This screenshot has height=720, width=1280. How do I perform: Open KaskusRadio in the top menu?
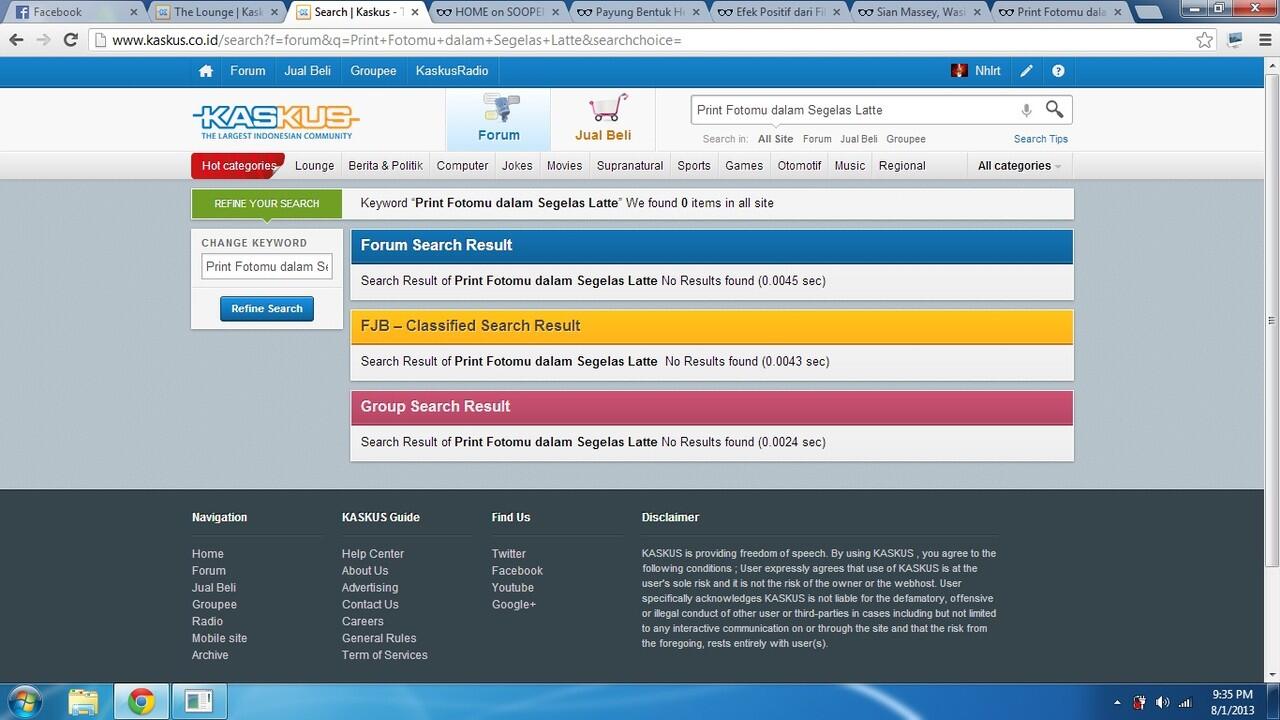(x=452, y=71)
